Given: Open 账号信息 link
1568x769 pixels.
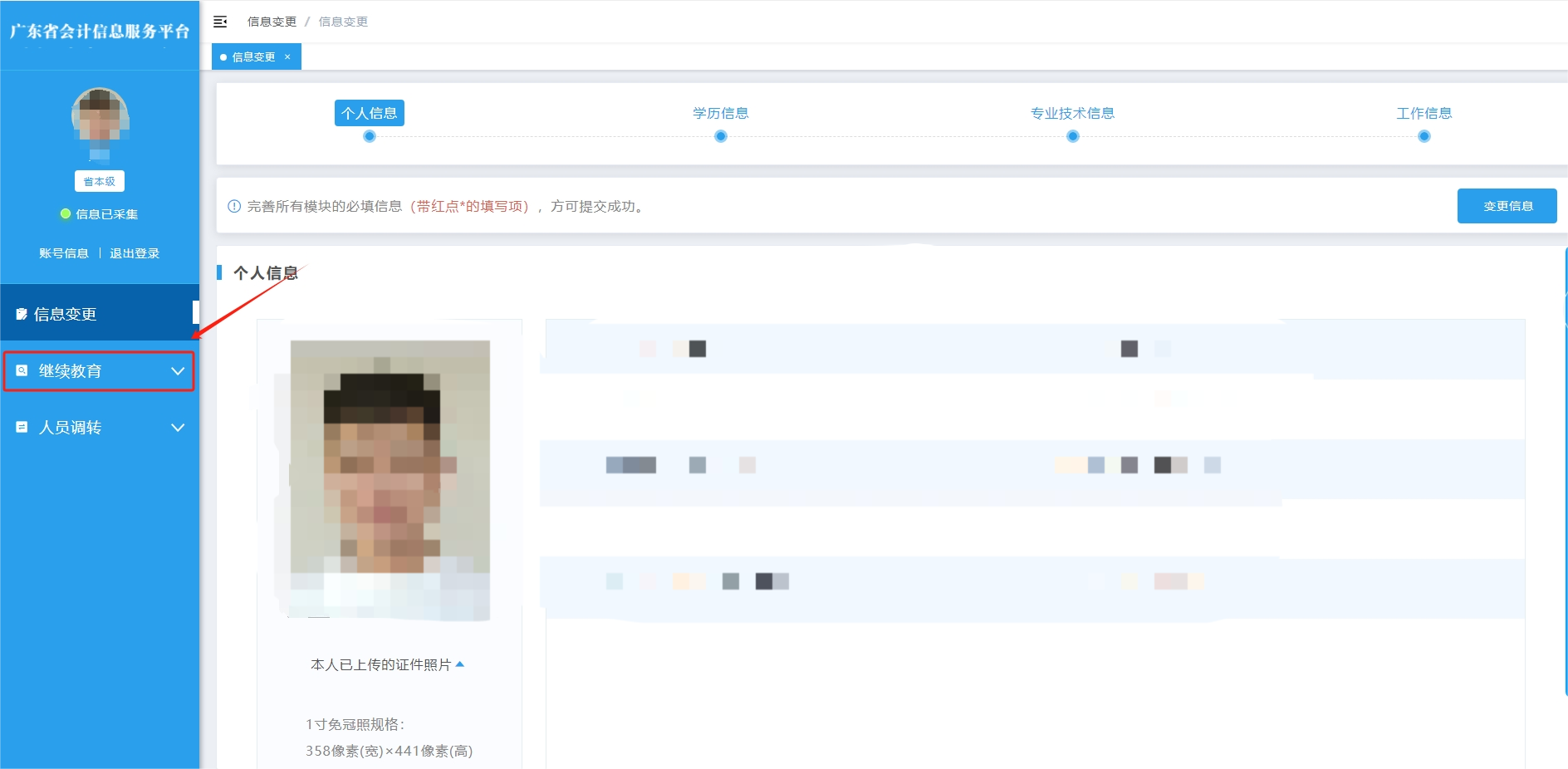Looking at the screenshot, I should click(64, 253).
